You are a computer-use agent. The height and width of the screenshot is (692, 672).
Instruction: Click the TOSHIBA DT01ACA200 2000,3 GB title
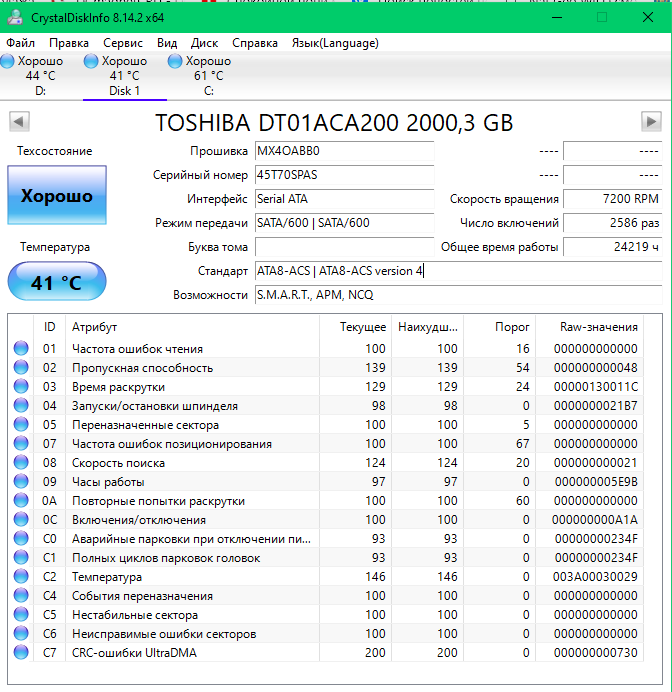click(334, 123)
